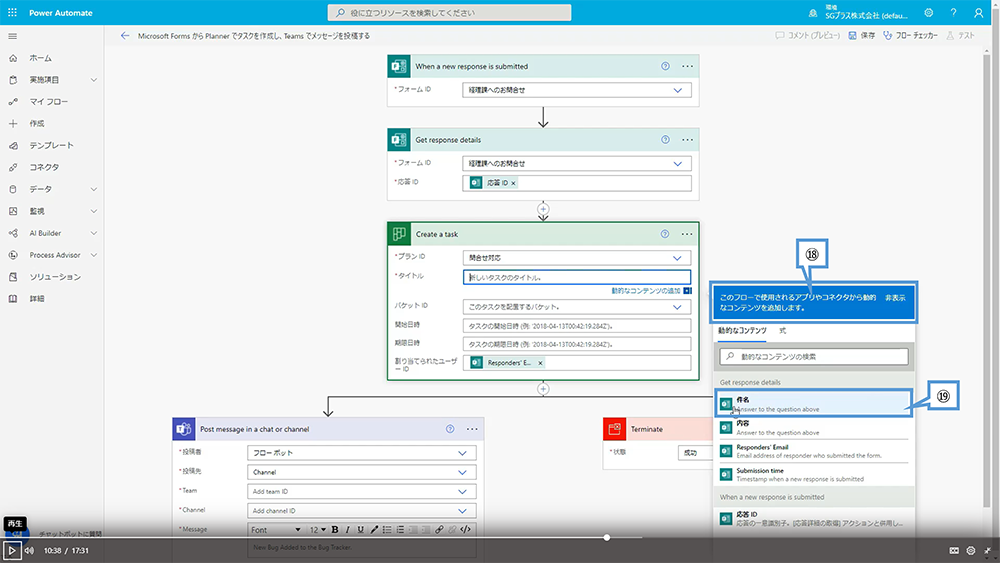Insert link in message editor toolbar

[439, 530]
